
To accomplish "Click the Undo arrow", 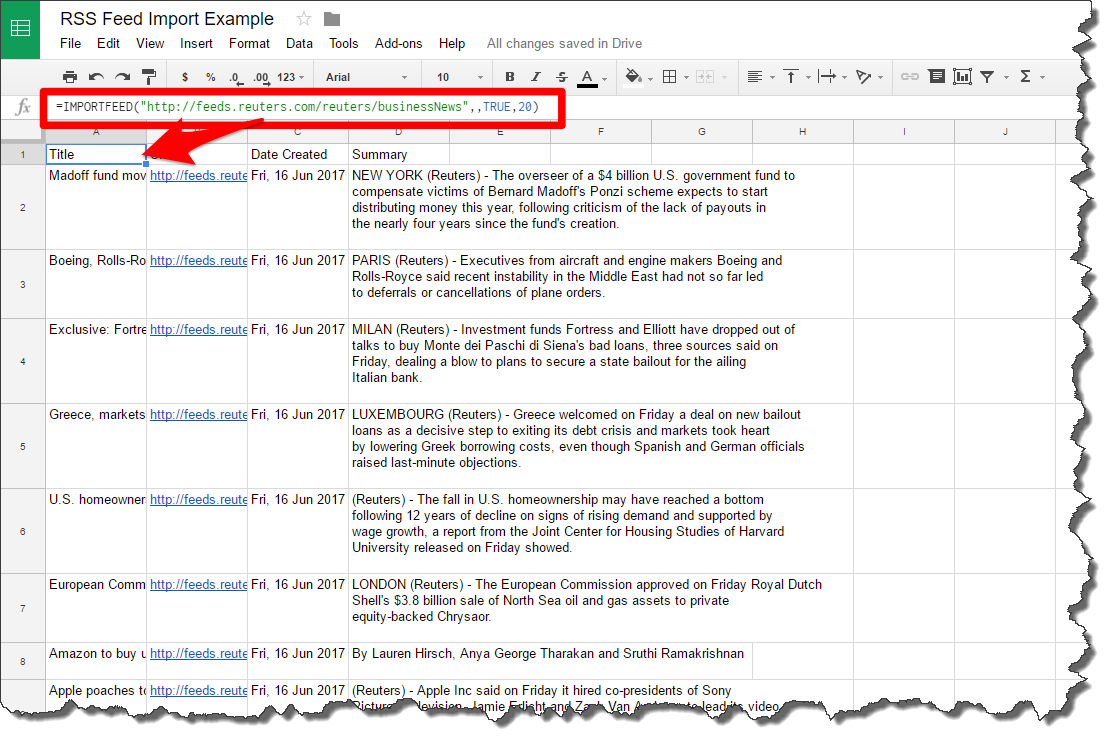I will coord(96,77).
